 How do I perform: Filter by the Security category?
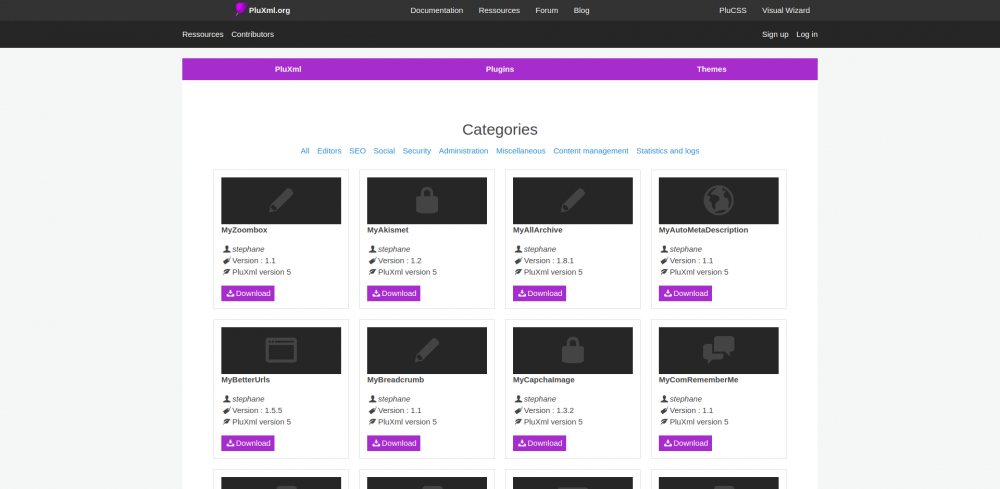click(x=417, y=151)
